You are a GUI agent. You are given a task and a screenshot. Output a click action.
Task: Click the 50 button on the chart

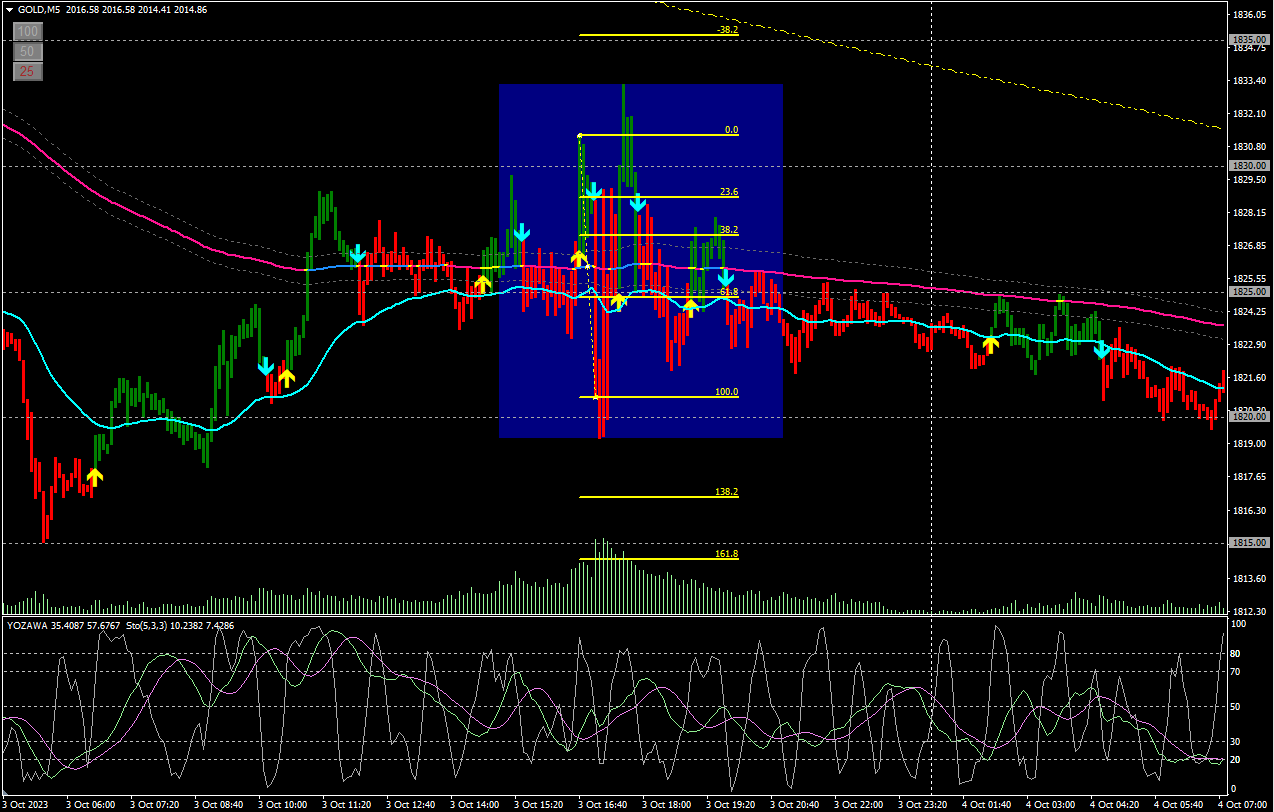[27, 51]
